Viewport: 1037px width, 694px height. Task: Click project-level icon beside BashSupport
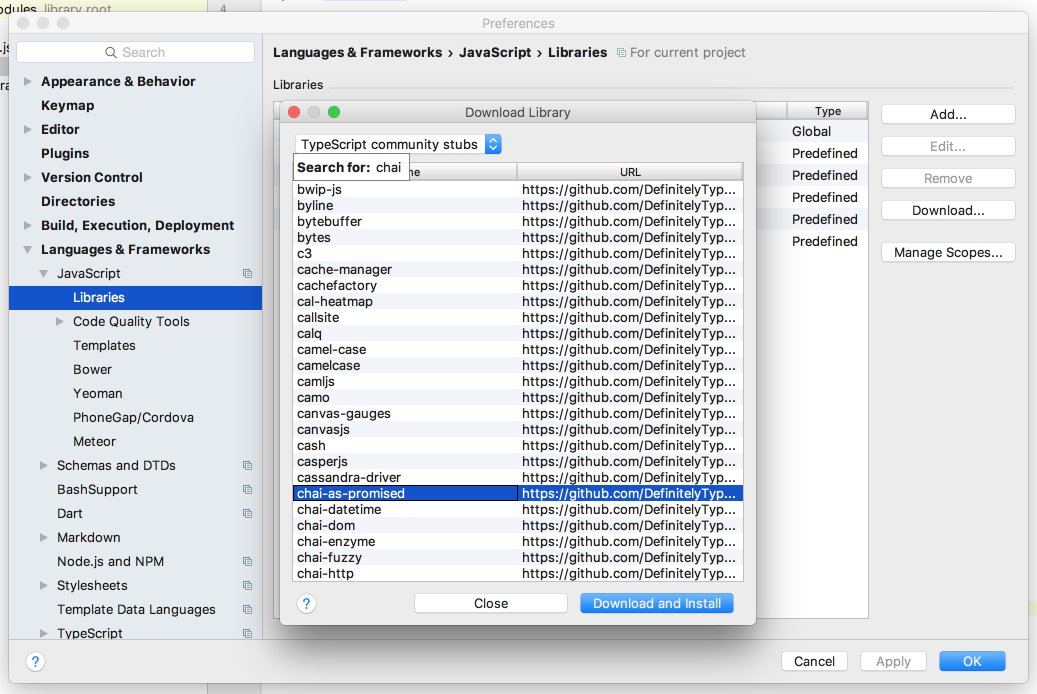click(x=247, y=490)
